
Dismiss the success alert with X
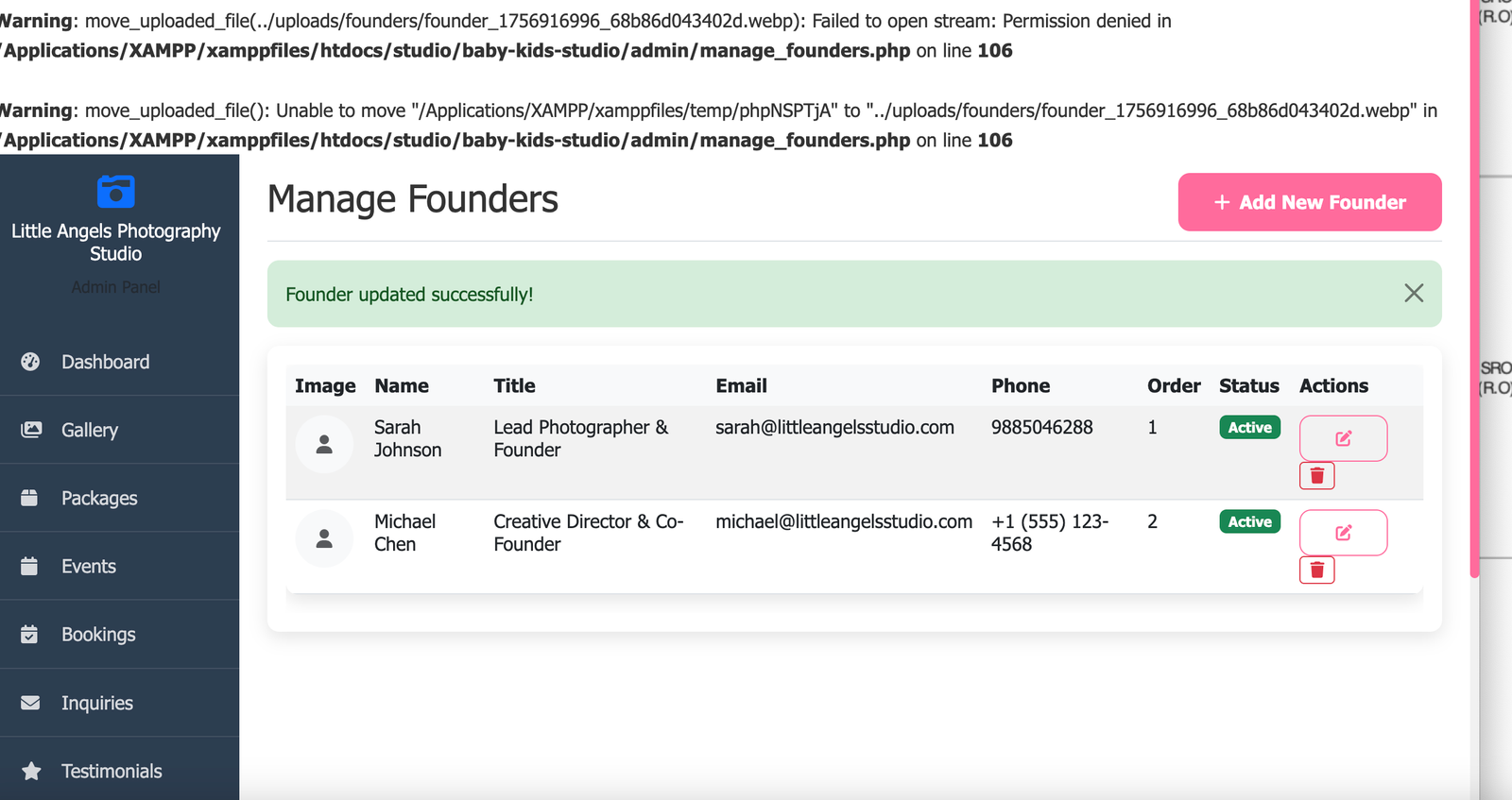coord(1413,294)
